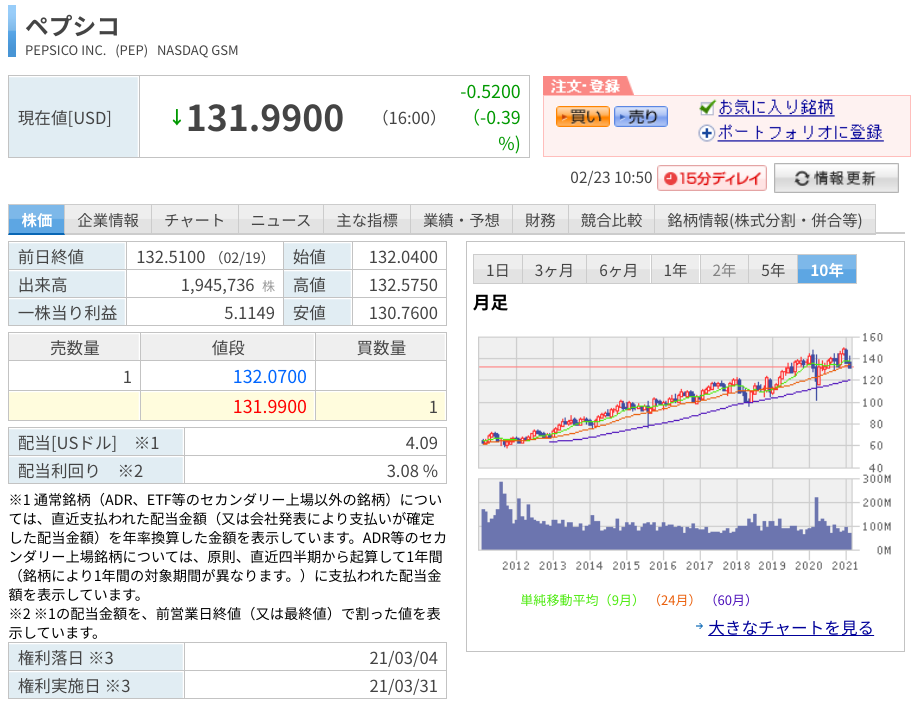Click the dividend value 4.09
Image resolution: width=915 pixels, height=705 pixels.
point(421,443)
